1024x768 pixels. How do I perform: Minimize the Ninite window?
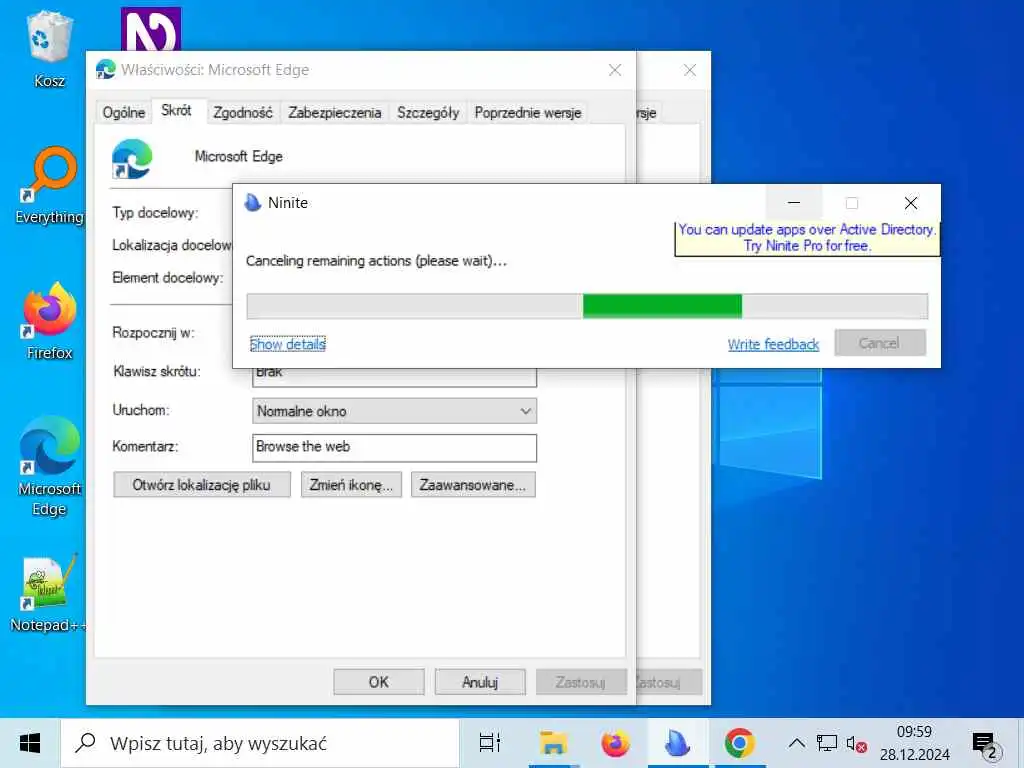(x=793, y=203)
